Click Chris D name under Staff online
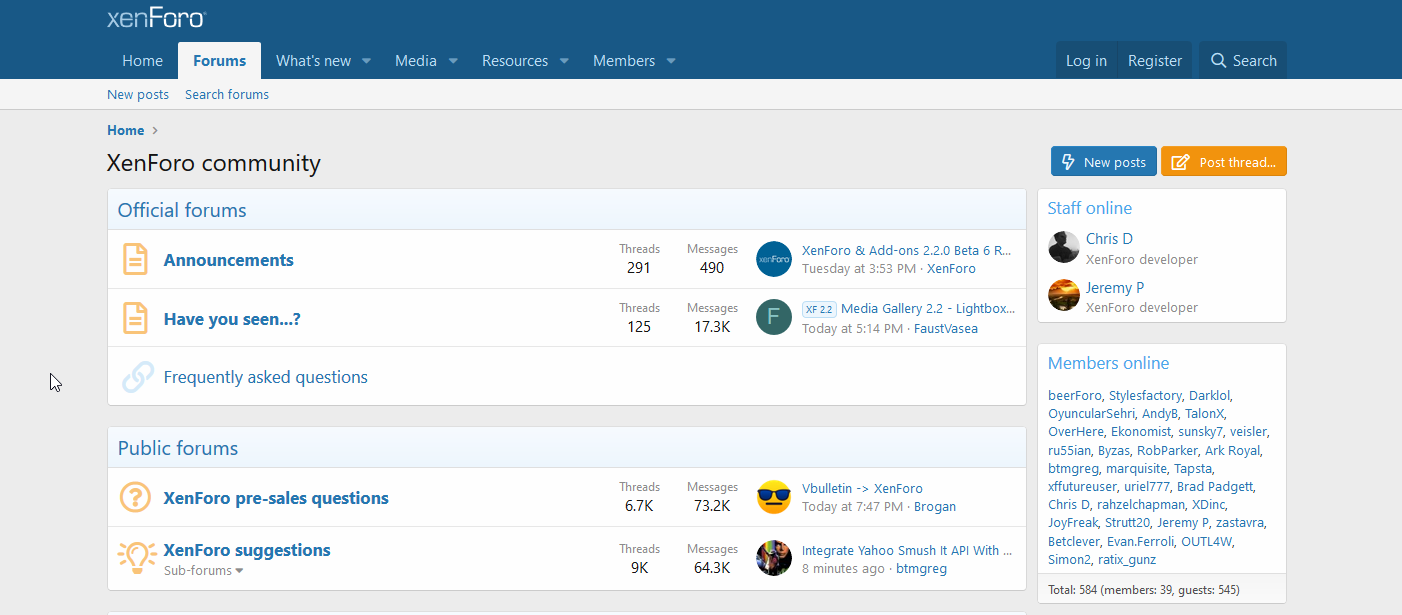 [x=1109, y=239]
